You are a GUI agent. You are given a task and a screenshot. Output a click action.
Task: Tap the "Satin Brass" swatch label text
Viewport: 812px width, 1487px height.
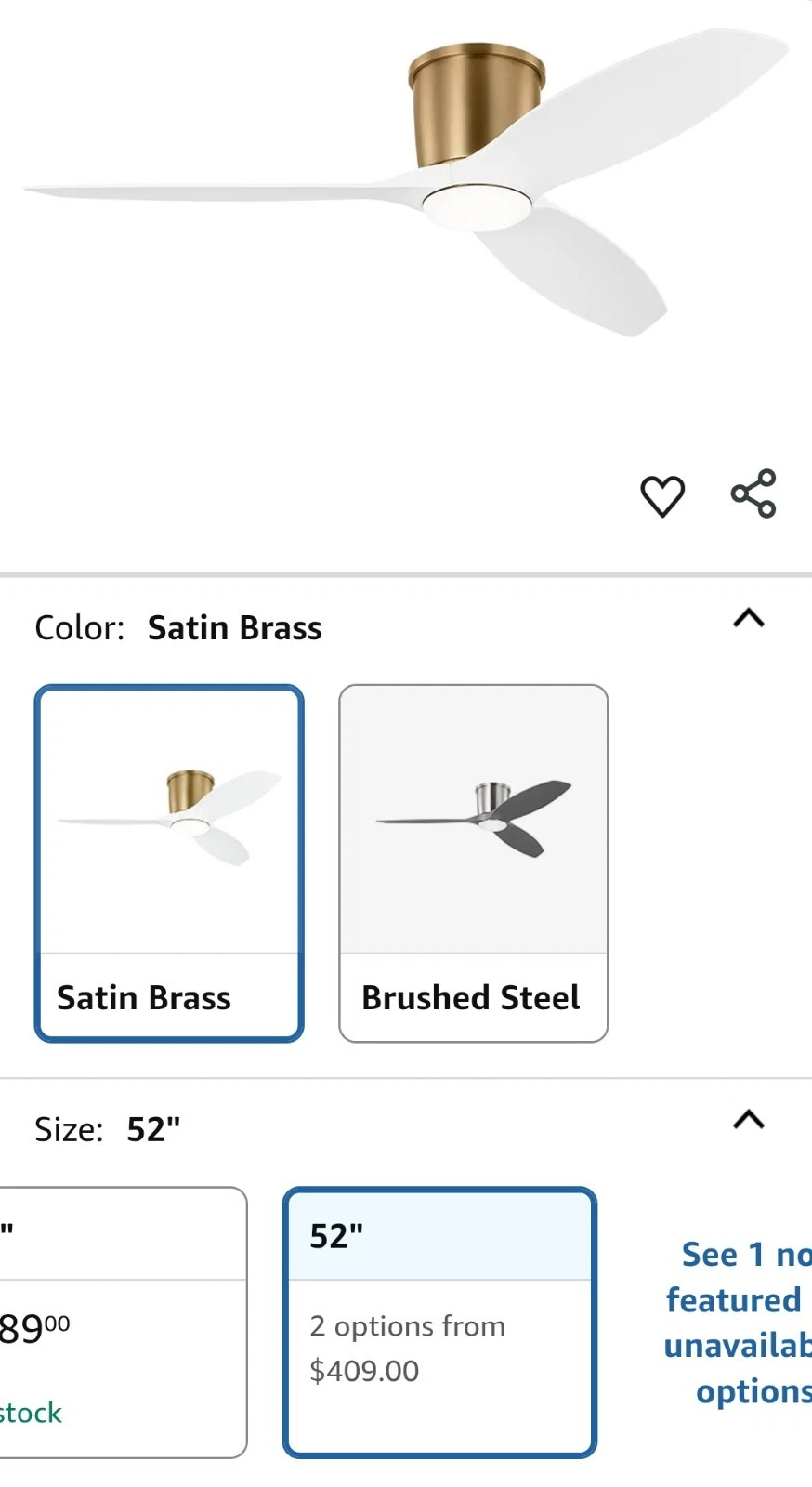click(144, 997)
